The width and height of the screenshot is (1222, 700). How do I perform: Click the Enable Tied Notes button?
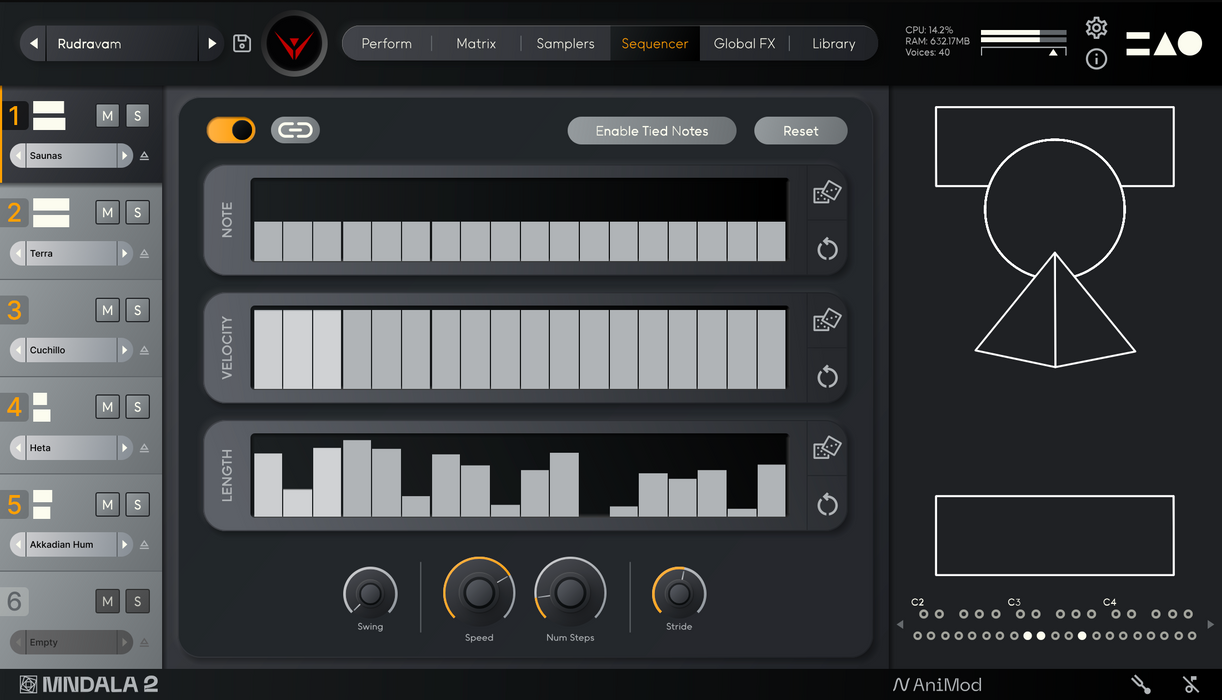pyautogui.click(x=652, y=131)
